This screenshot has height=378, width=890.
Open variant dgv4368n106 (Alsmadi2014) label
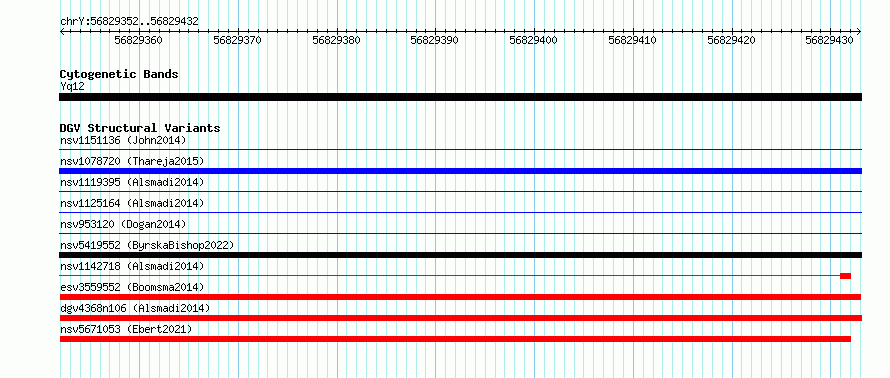(x=135, y=308)
